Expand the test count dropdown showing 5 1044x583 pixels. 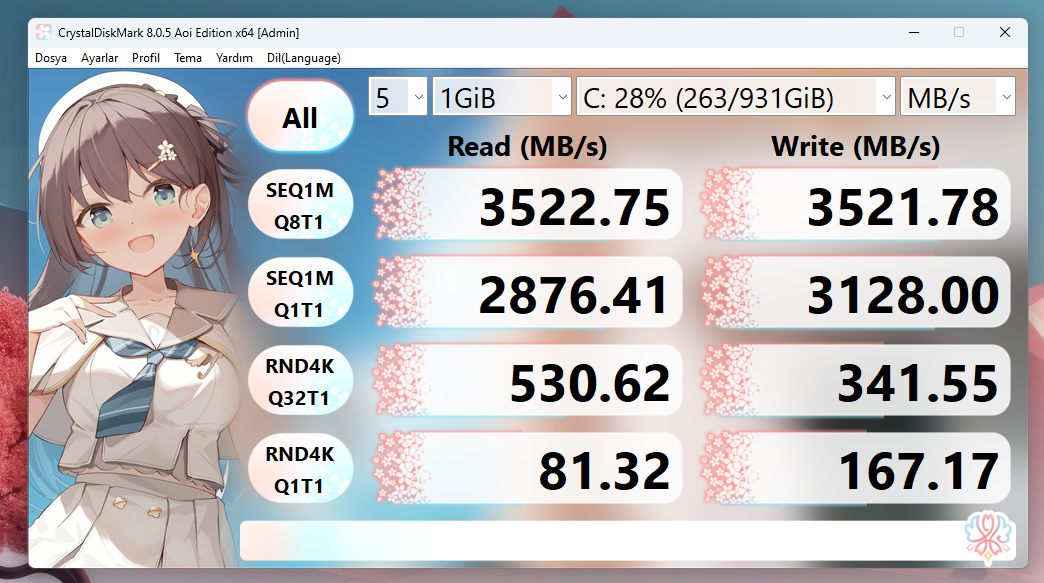click(397, 97)
